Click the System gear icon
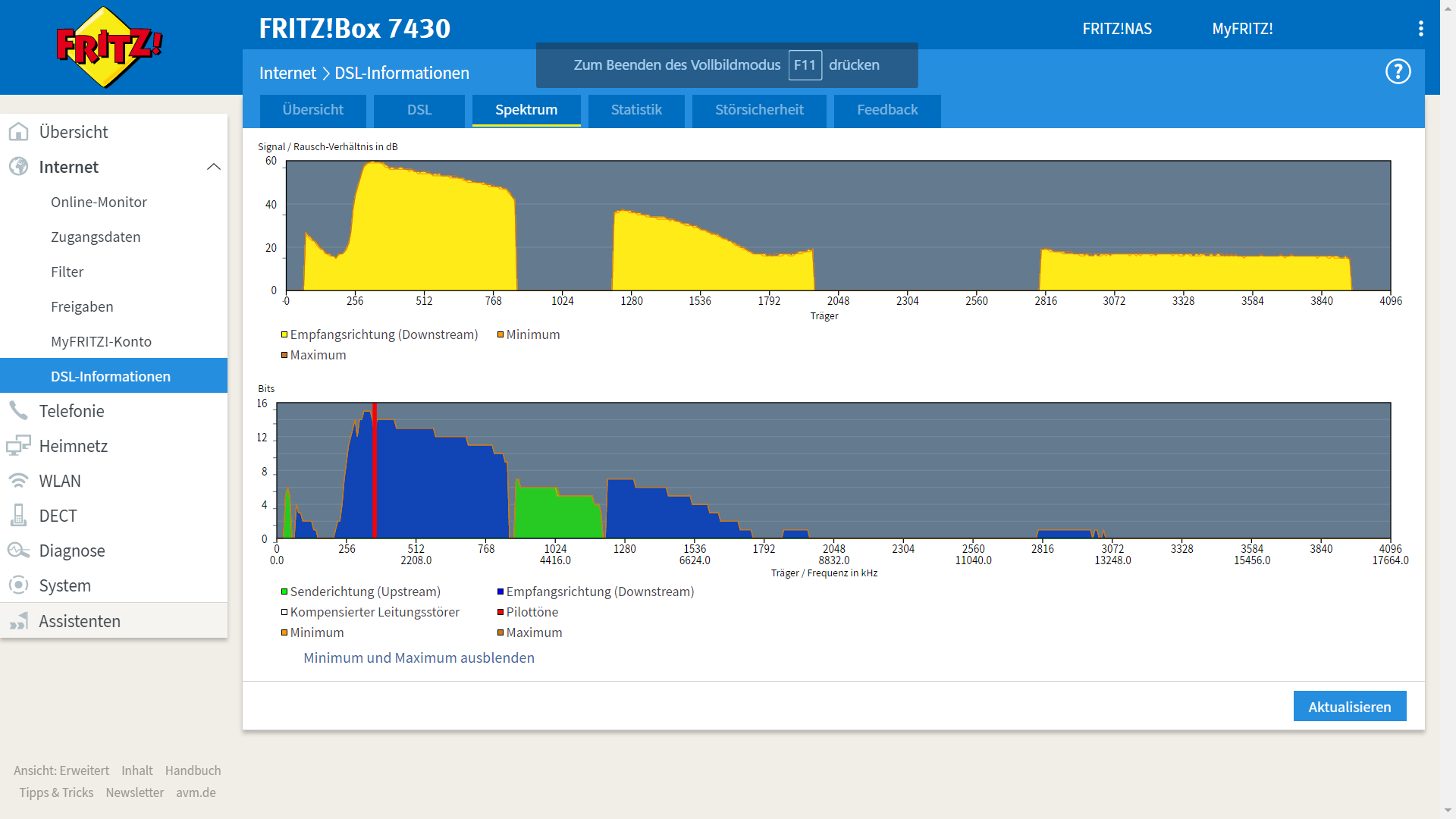Screen dimensions: 1456x819 (x=18, y=585)
